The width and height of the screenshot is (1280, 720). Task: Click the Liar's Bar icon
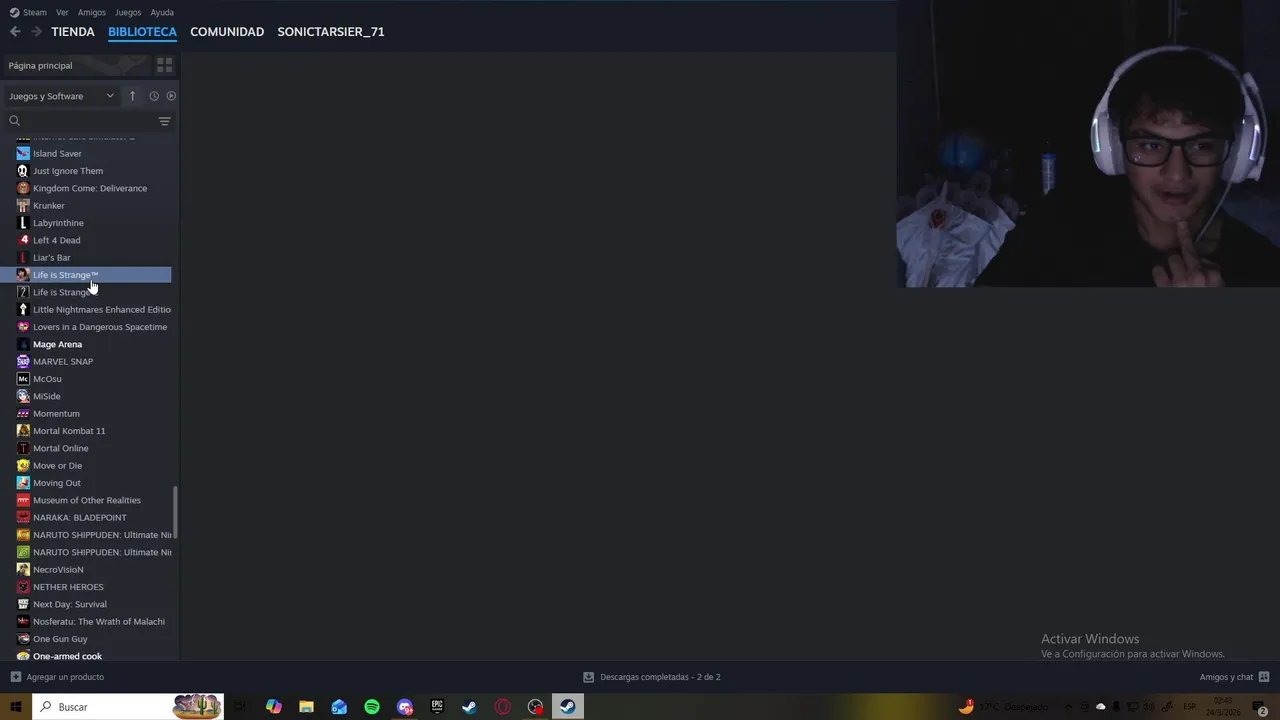point(23,258)
